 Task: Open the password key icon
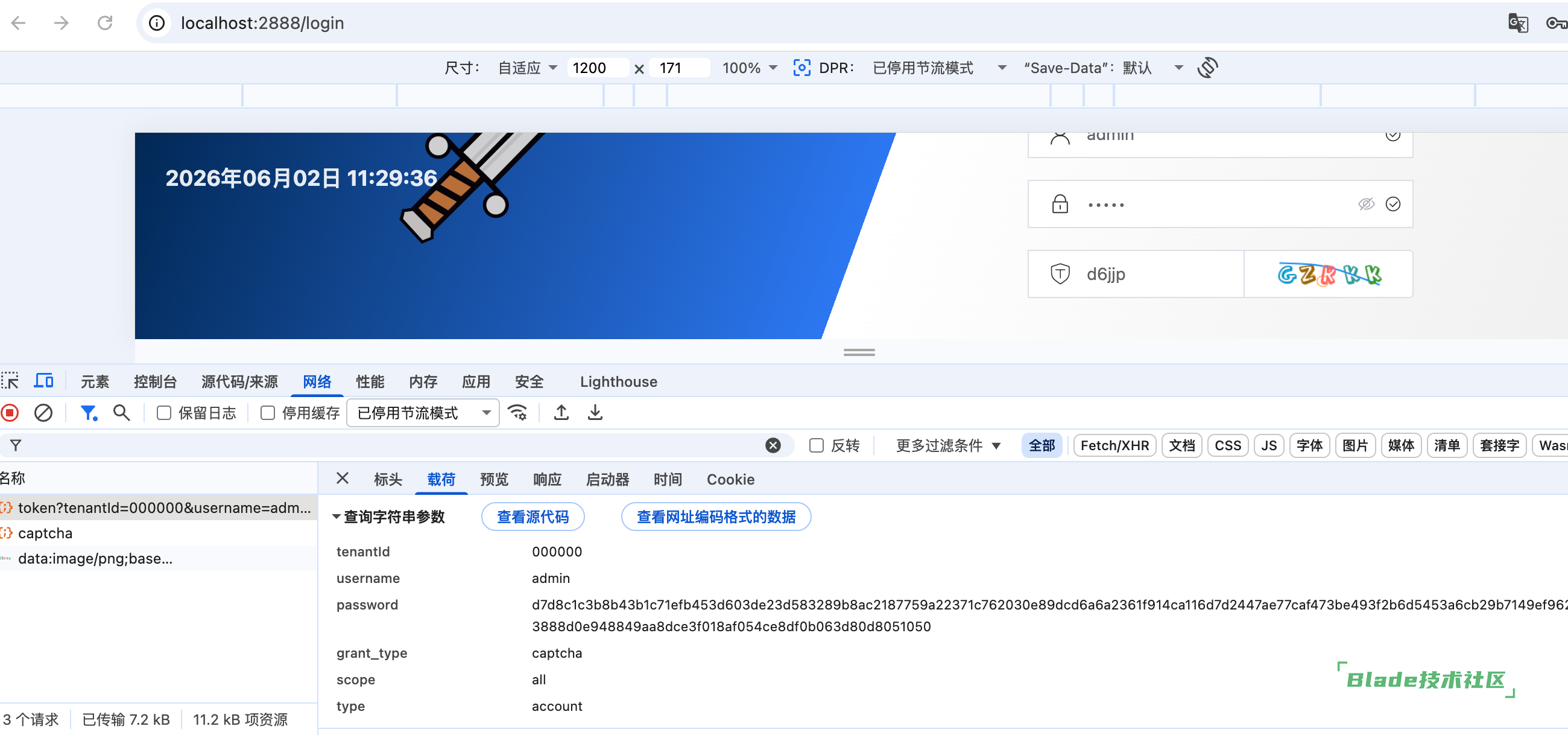(1557, 23)
